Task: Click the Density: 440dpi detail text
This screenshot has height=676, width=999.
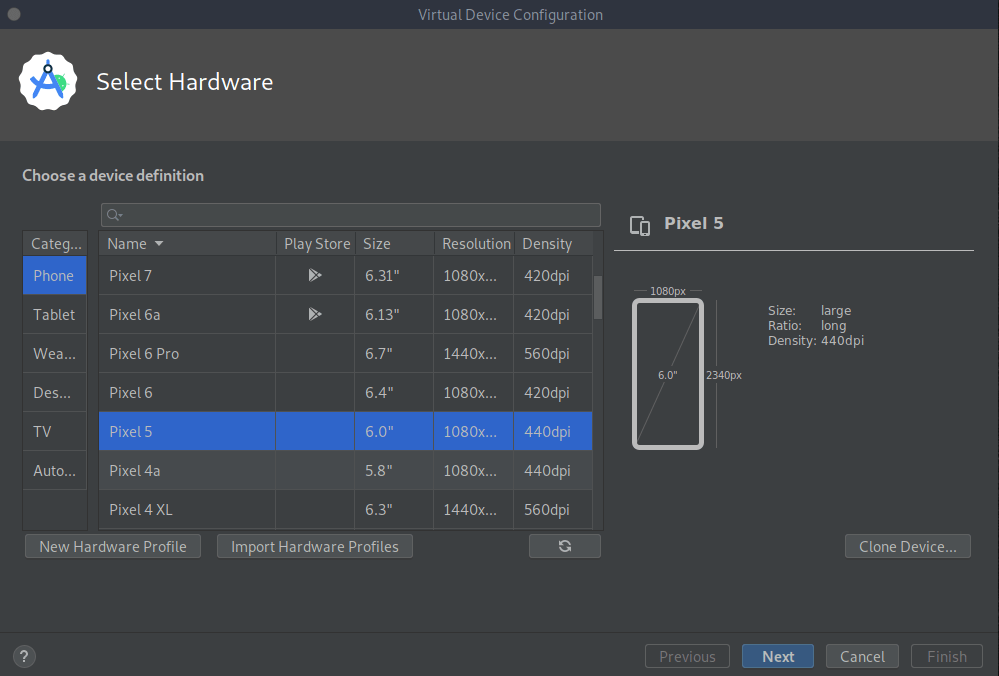Action: [816, 340]
